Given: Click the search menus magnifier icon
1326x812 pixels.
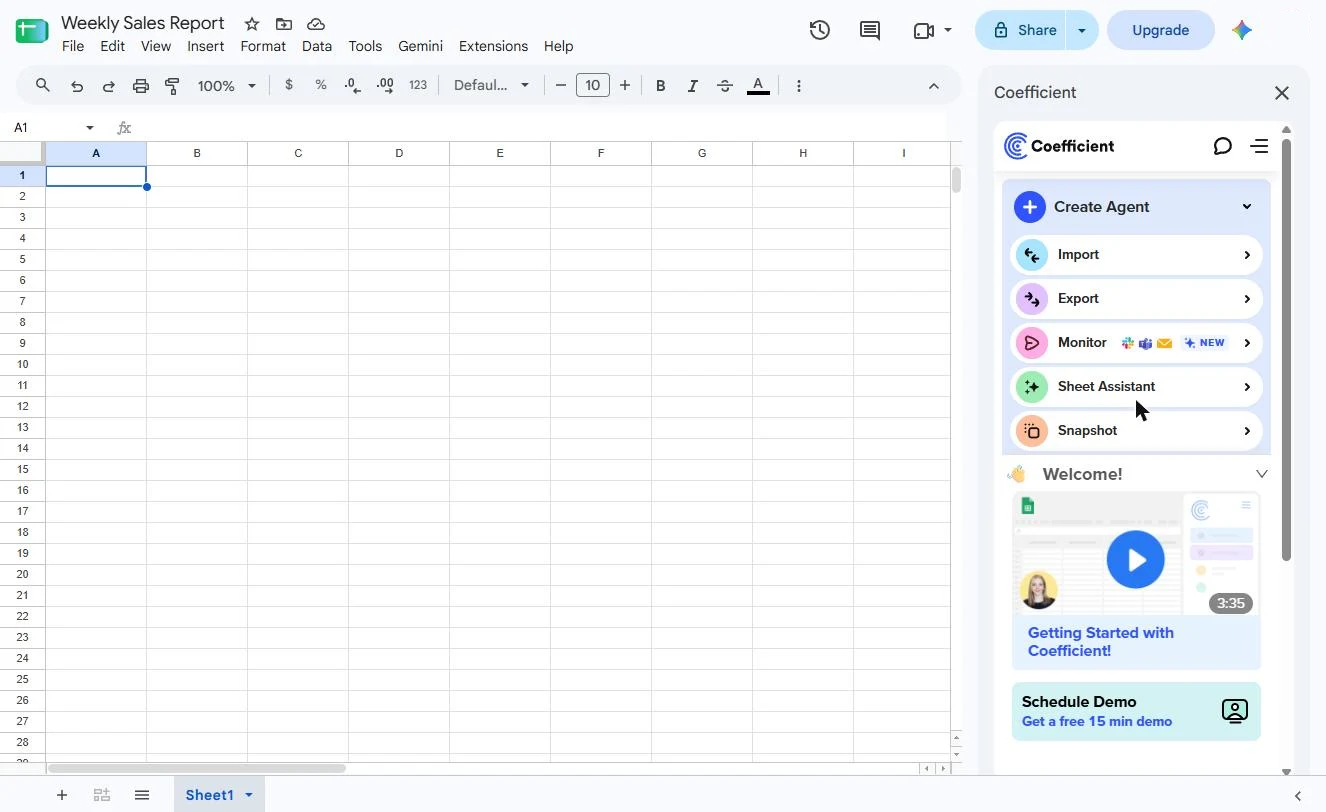Looking at the screenshot, I should pos(42,86).
